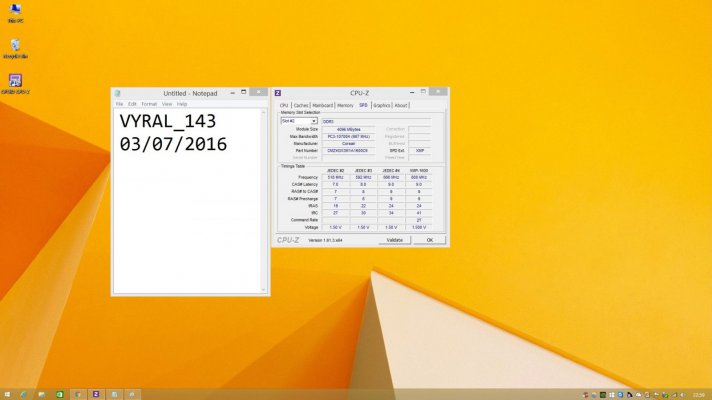Screen dimensions: 712x400
Task: Click the DDR3 memory type field
Action: click(376, 122)
